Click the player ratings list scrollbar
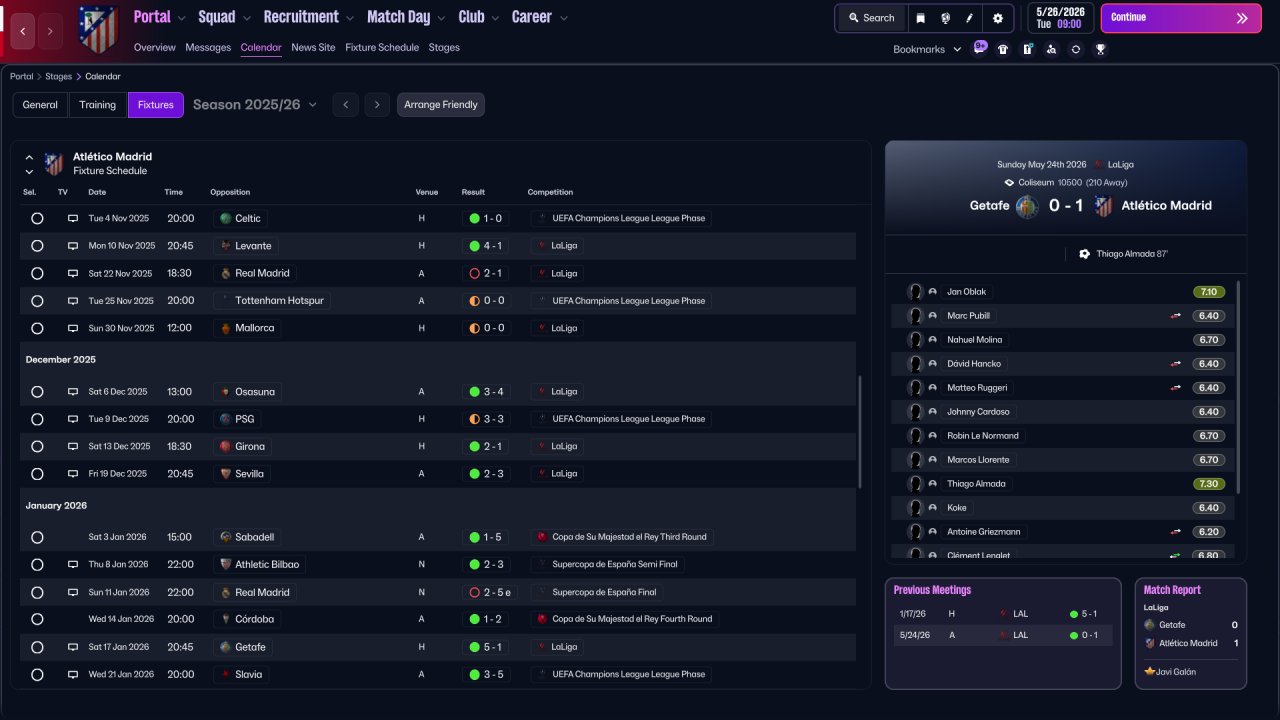This screenshot has width=1280, height=720. pos(1238,387)
